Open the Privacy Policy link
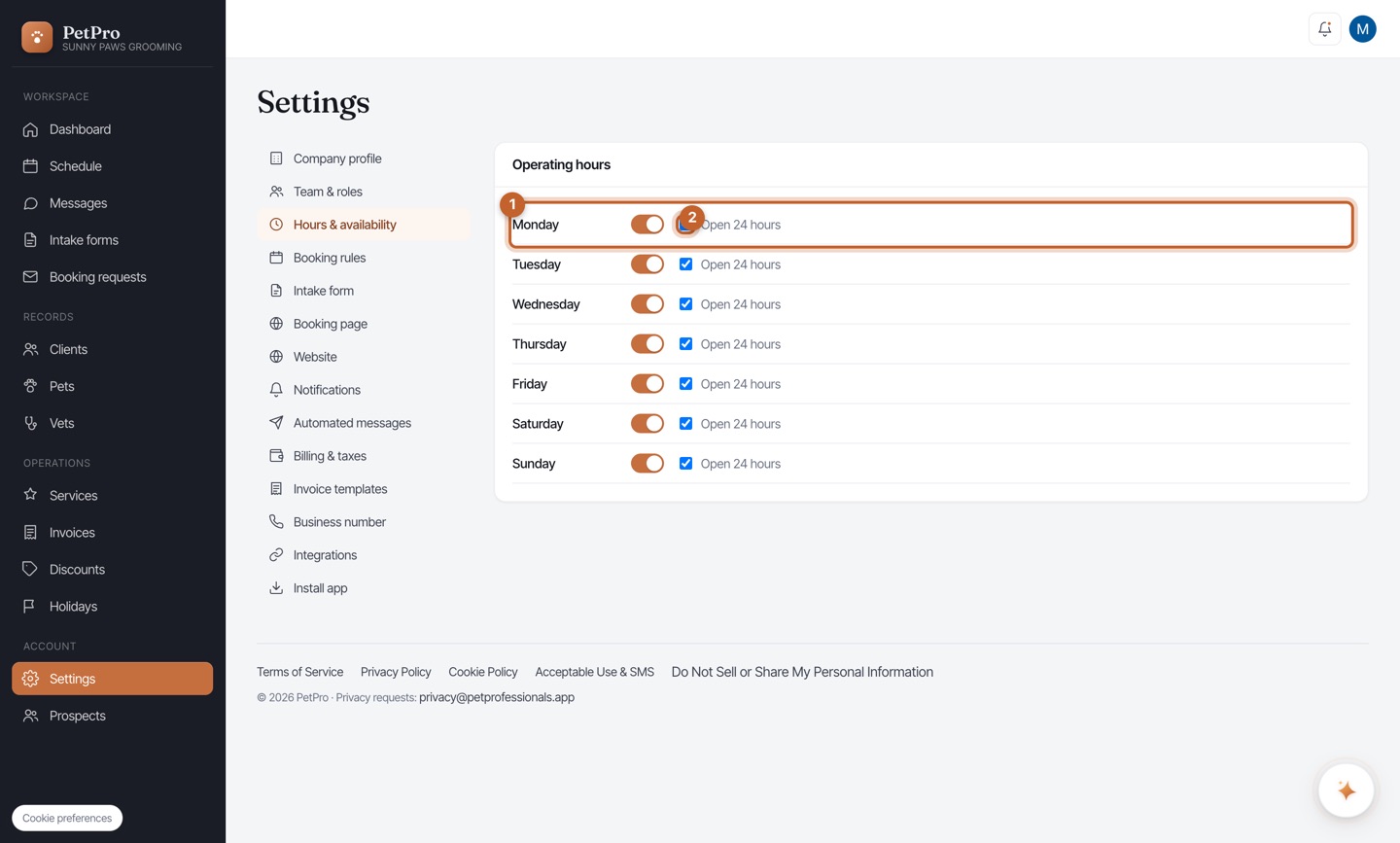Screen dimensions: 1400x843 [396, 672]
